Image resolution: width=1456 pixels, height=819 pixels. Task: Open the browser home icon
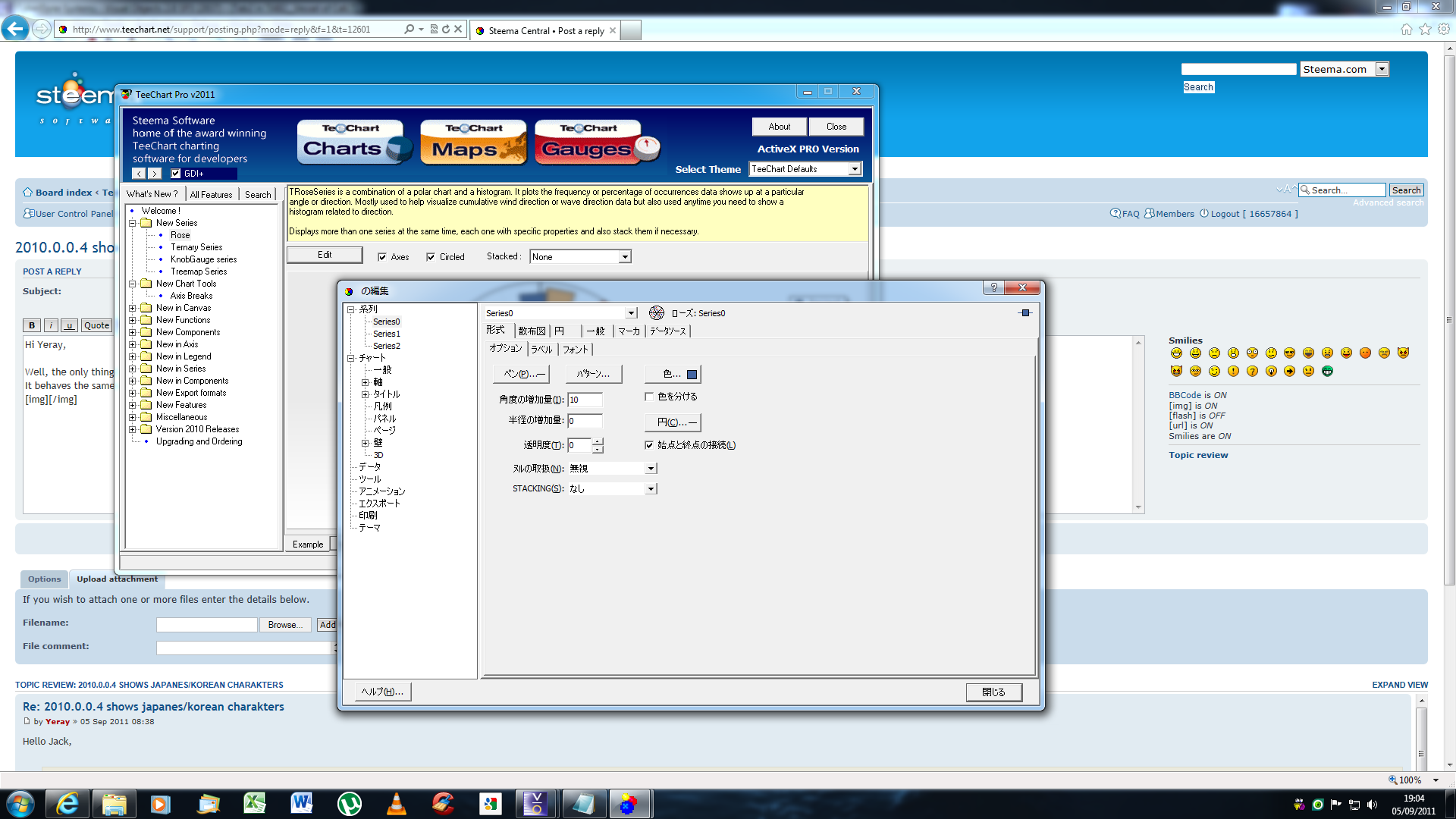click(x=1407, y=29)
